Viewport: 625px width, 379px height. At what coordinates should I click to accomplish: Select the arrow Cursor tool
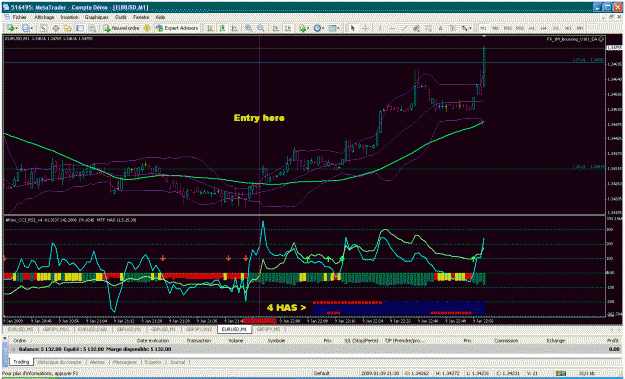click(353, 28)
